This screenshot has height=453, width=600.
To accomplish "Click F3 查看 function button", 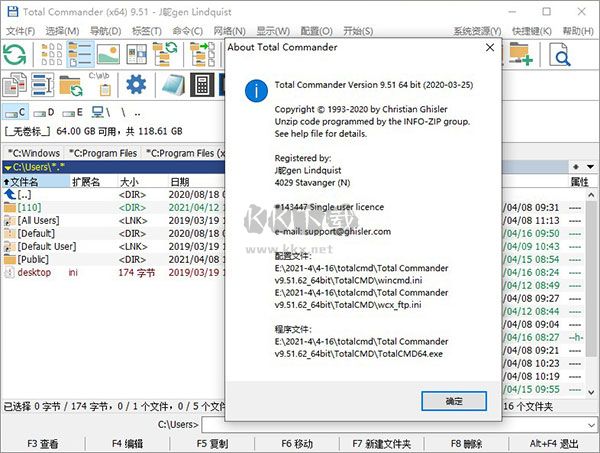I will (42, 444).
